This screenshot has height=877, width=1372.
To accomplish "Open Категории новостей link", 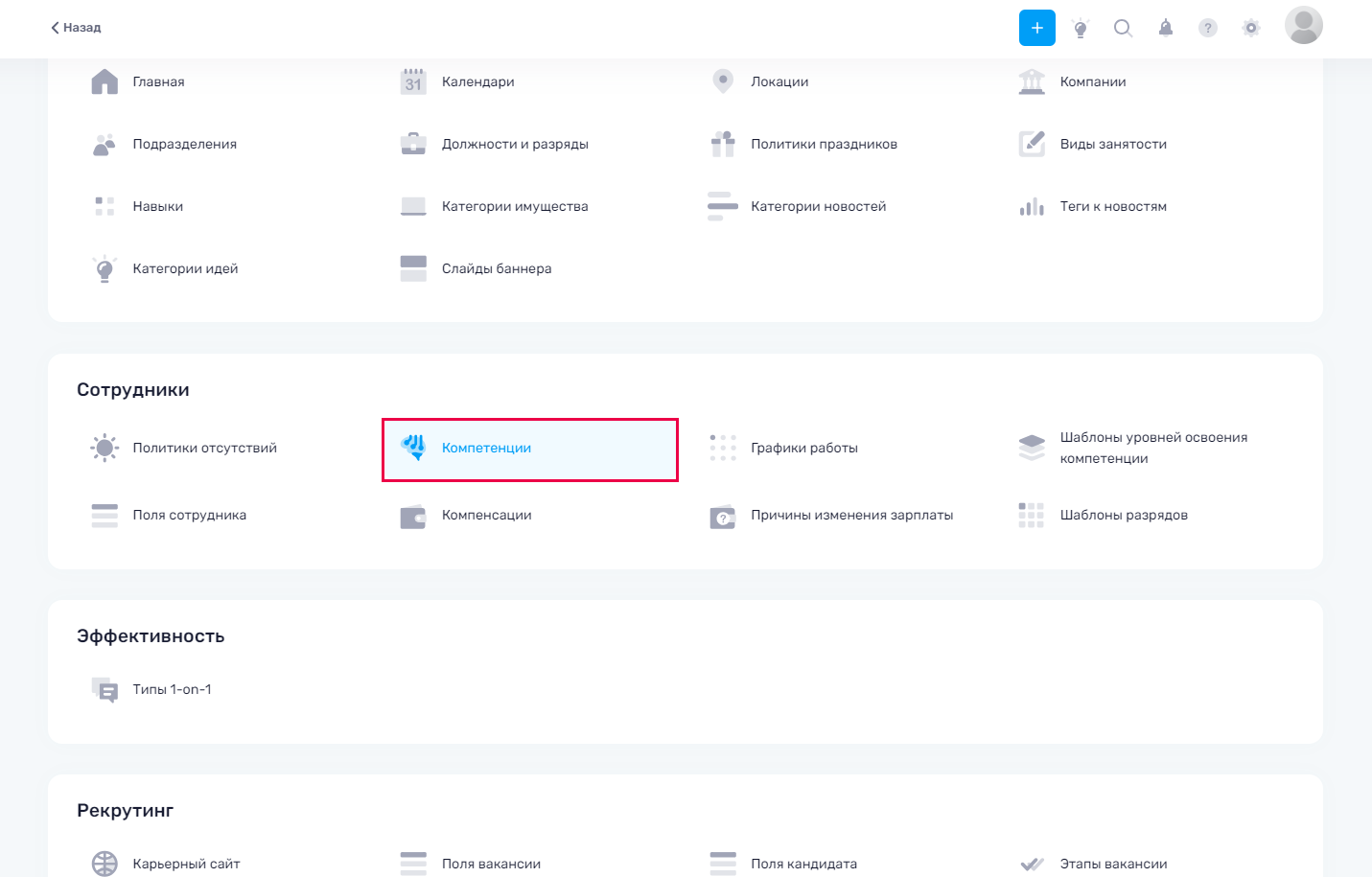I will (819, 206).
